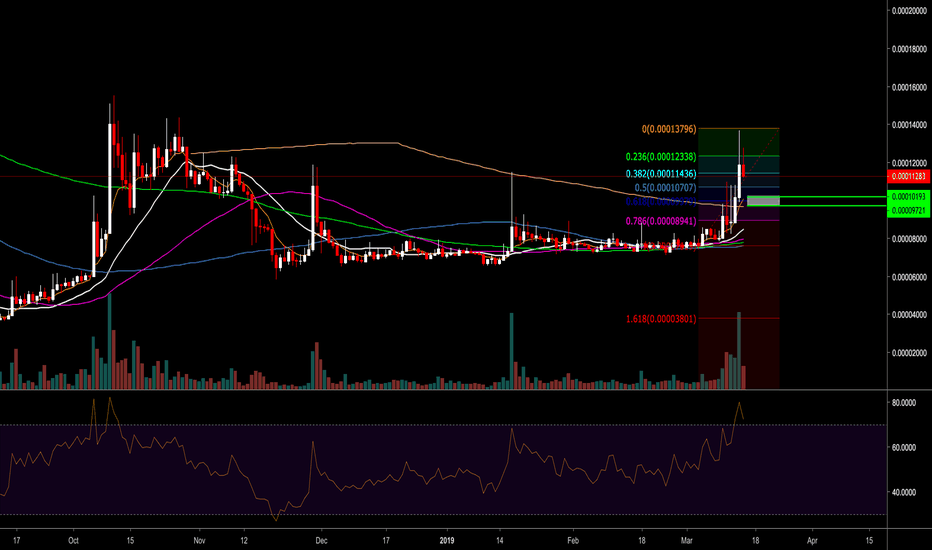Select the gray target zone rectangle
Image resolution: width=932 pixels, height=550 pixels.
coord(763,201)
